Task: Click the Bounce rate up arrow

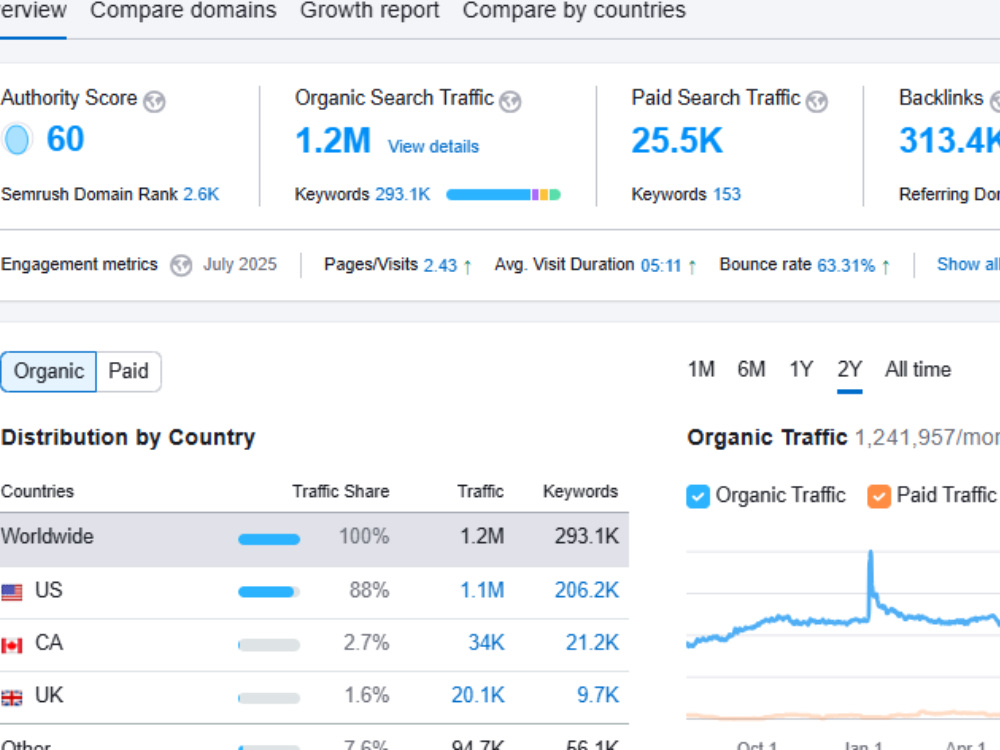Action: coord(886,266)
